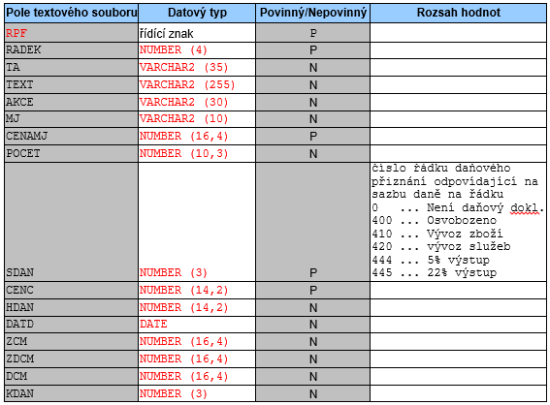Click the 'P' in the CENAMJ row
Screen dimensions: 550x405
pyautogui.click(x=313, y=136)
